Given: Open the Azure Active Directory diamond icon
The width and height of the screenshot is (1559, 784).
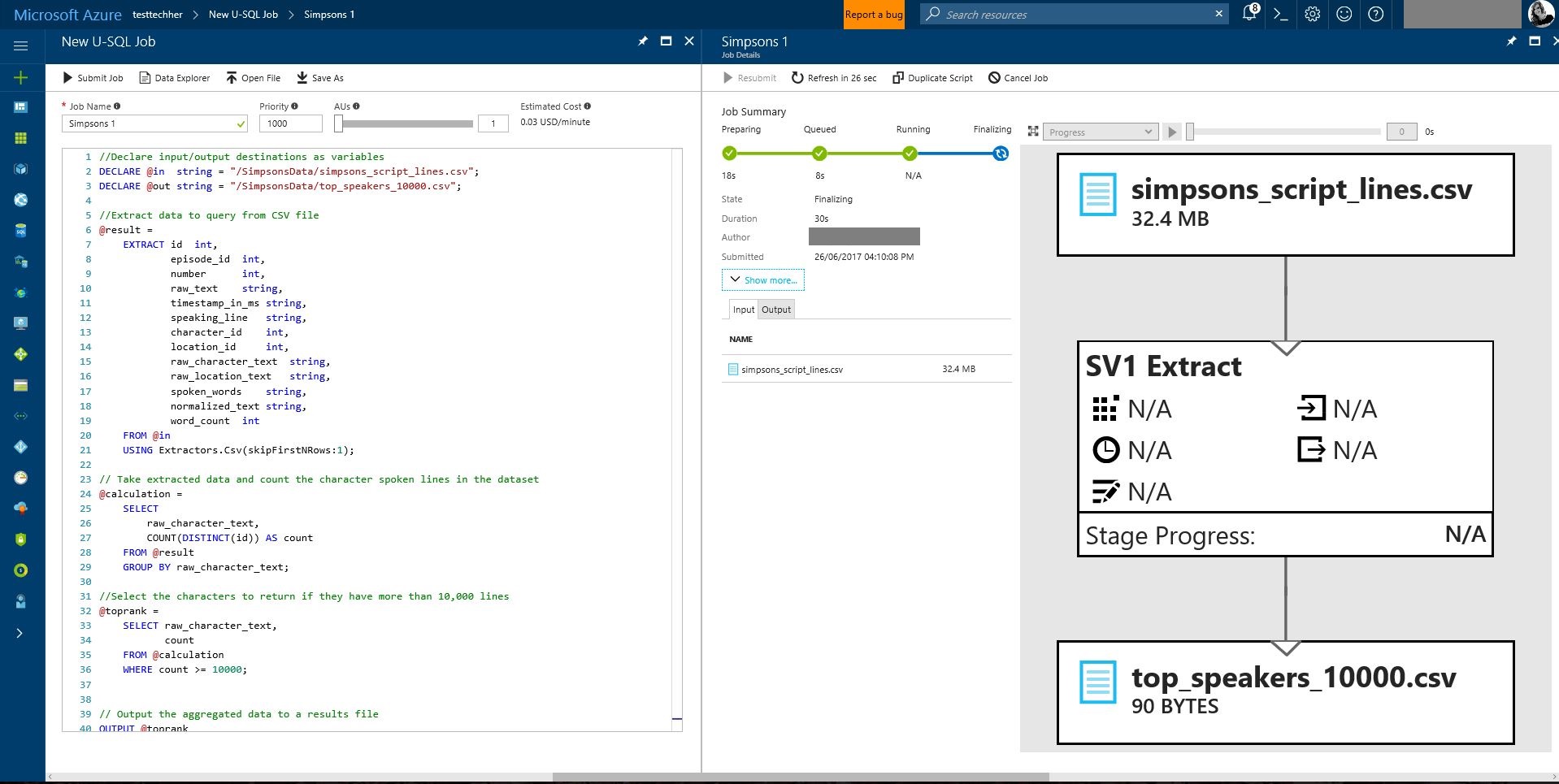Looking at the screenshot, I should point(21,447).
